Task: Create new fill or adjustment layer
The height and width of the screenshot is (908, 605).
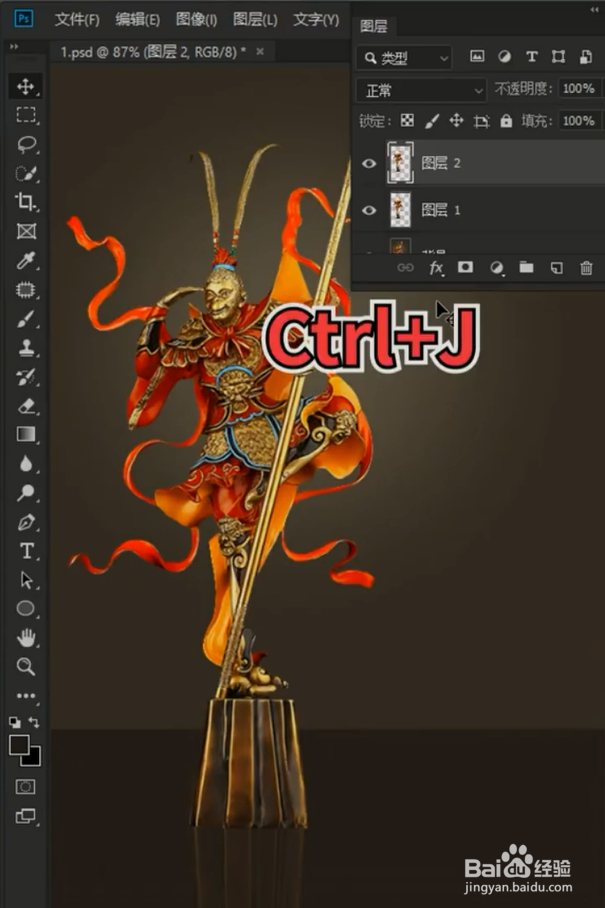Action: [x=496, y=268]
